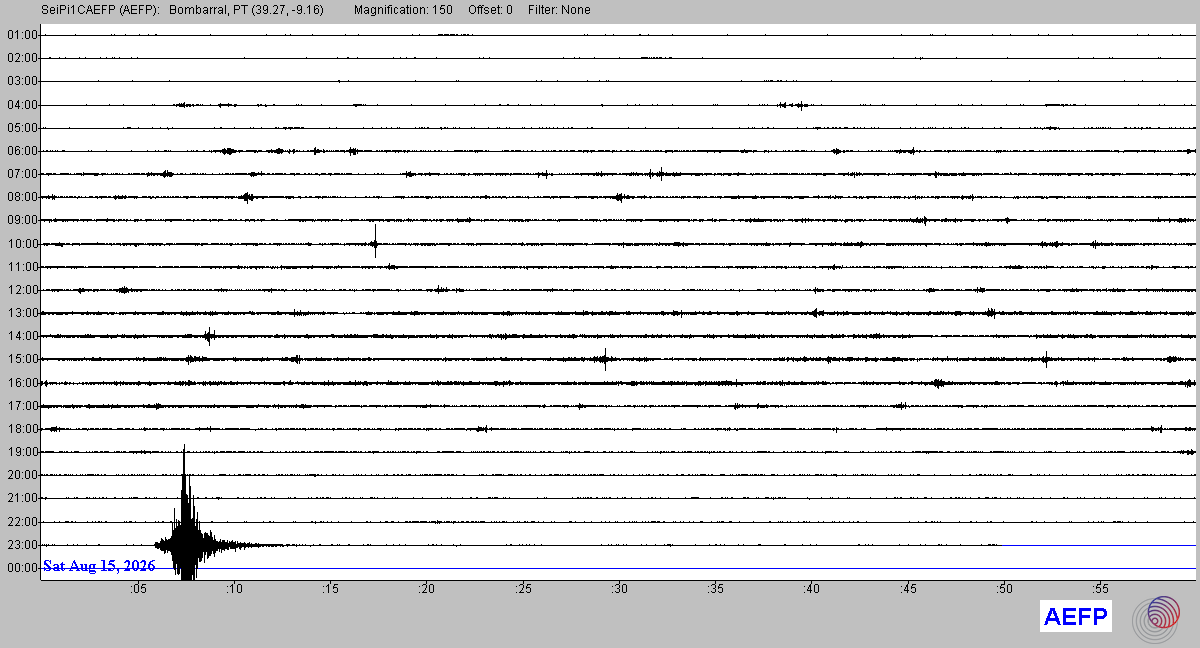
Task: Click the :05 minute axis marker
Action: click(137, 589)
